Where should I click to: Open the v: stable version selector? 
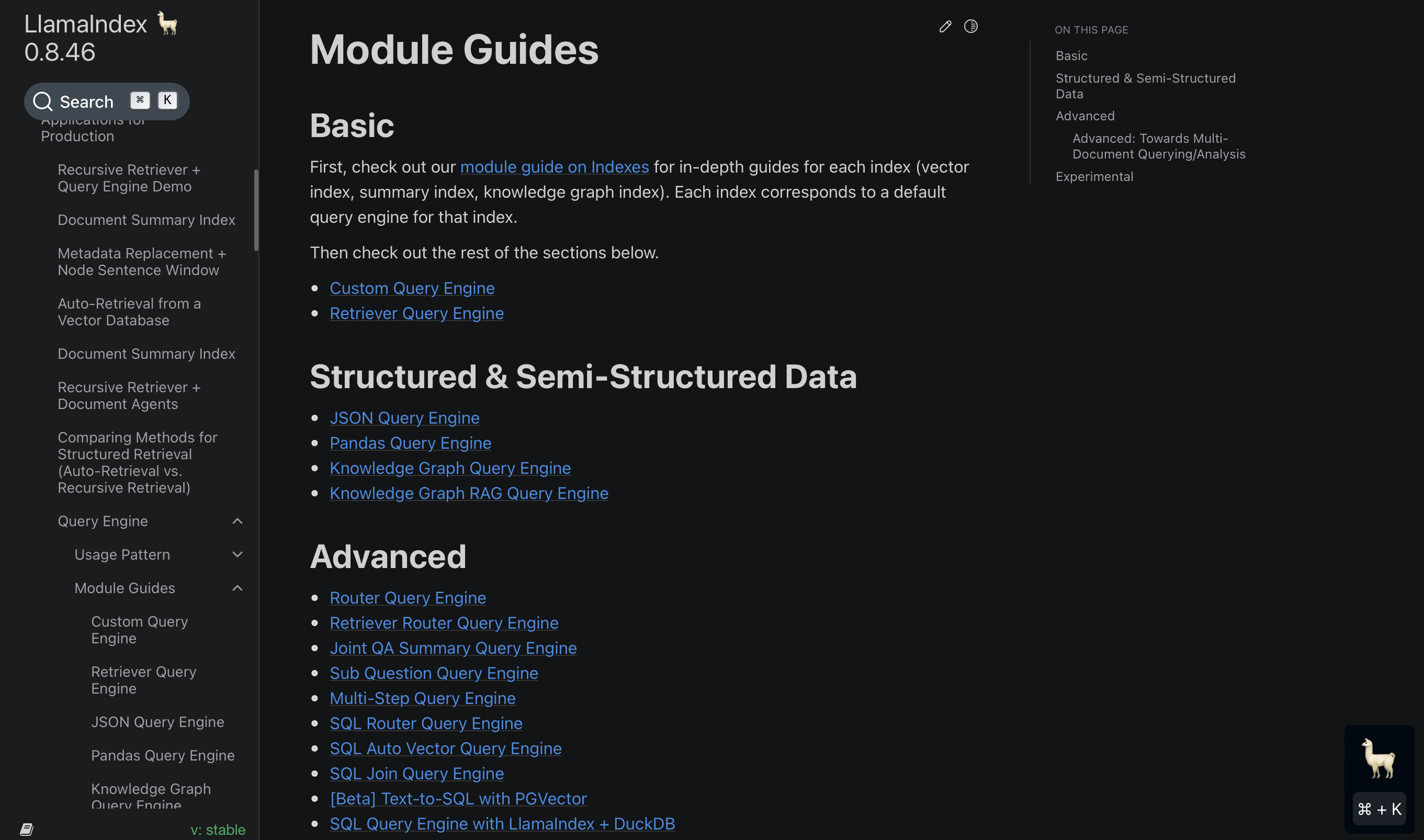click(x=218, y=829)
